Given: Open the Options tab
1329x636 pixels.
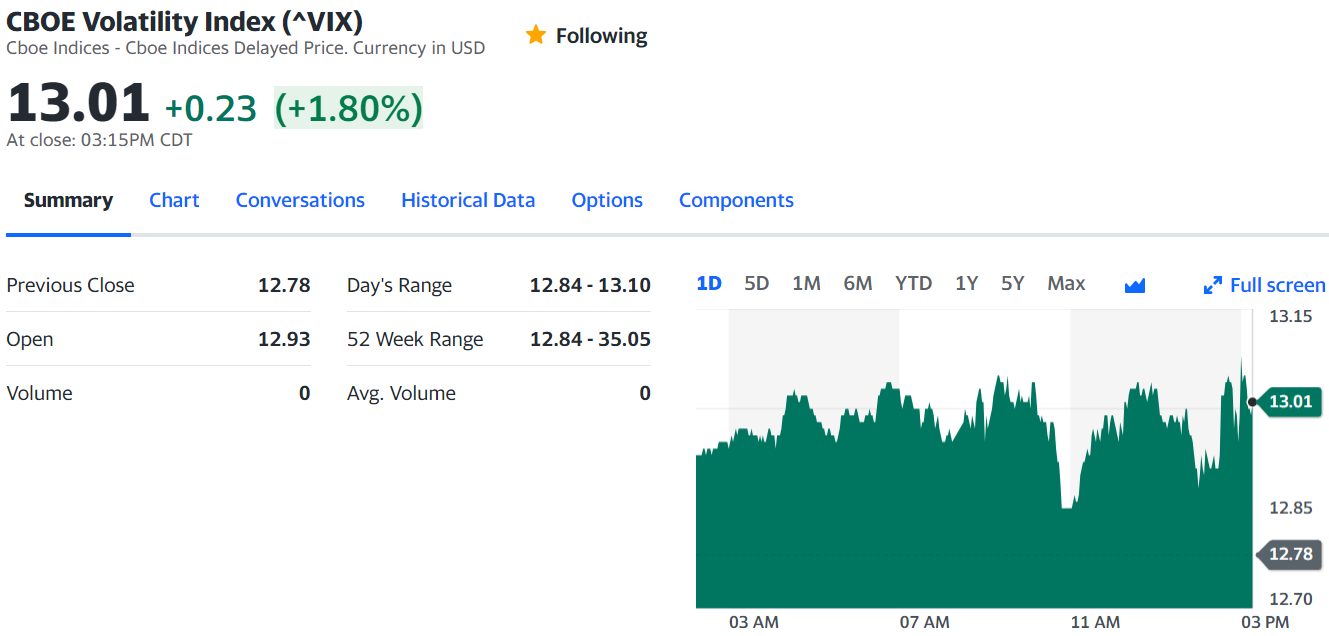Looking at the screenshot, I should pyautogui.click(x=607, y=200).
